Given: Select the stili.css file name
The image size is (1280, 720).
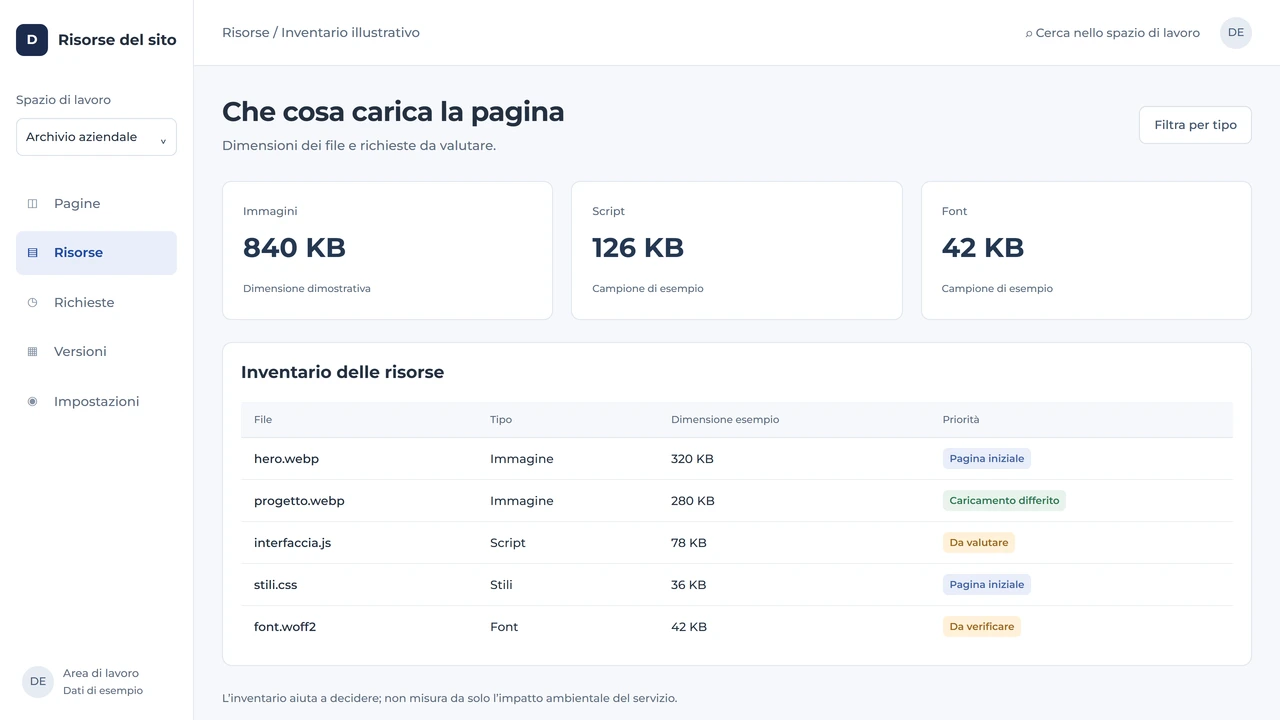Looking at the screenshot, I should pos(275,585).
